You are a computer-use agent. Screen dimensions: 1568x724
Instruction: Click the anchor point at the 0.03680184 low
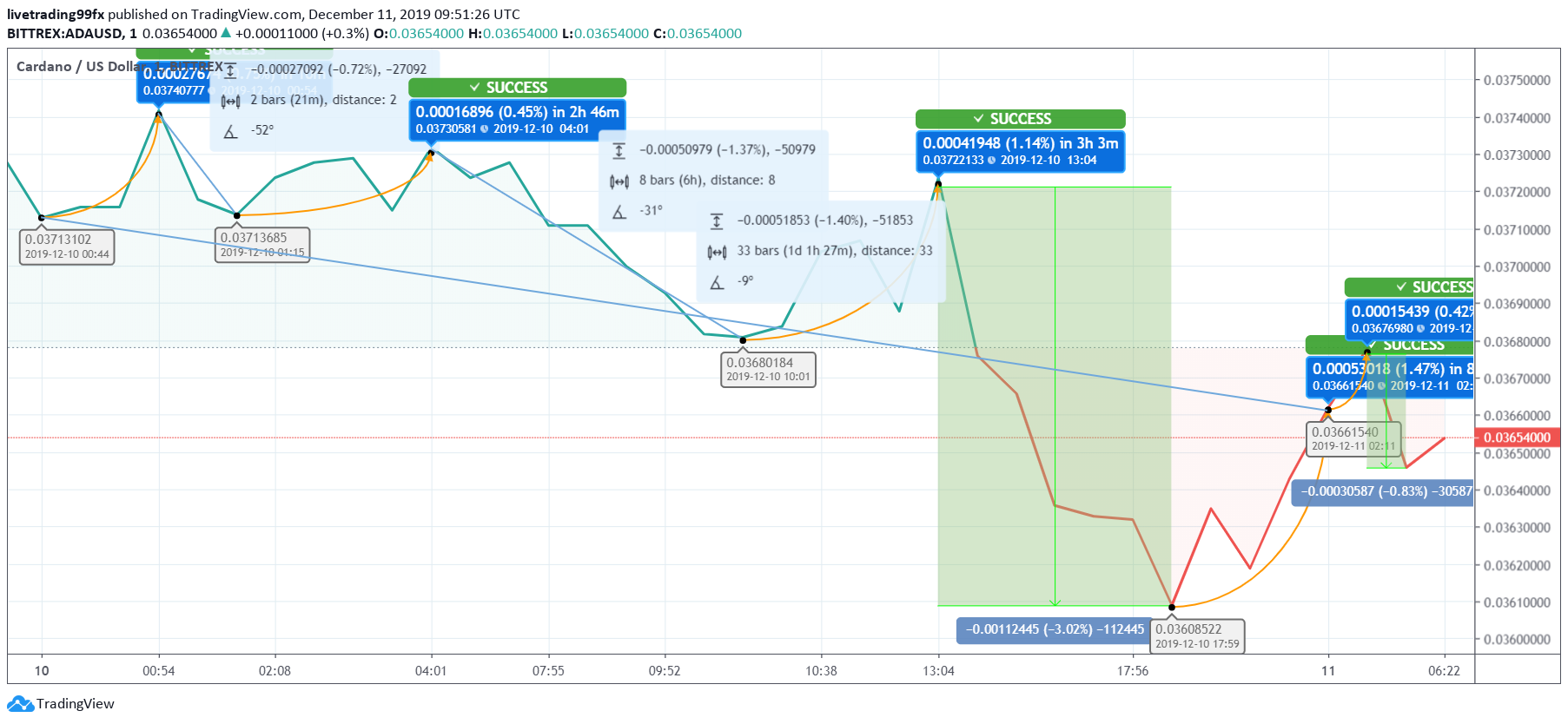click(x=743, y=340)
